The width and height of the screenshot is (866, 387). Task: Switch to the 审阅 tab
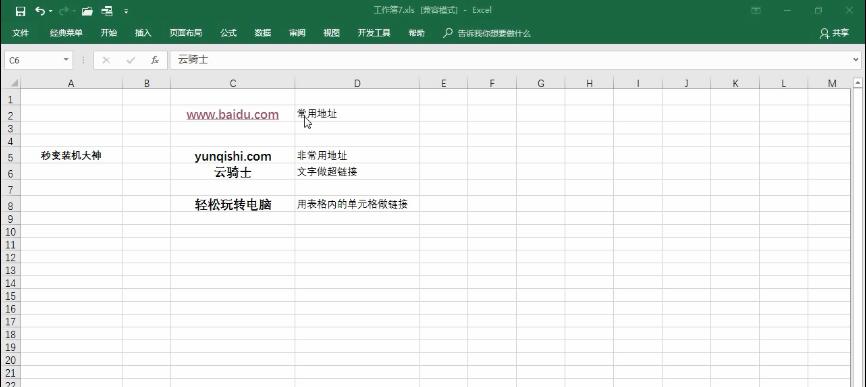click(297, 33)
